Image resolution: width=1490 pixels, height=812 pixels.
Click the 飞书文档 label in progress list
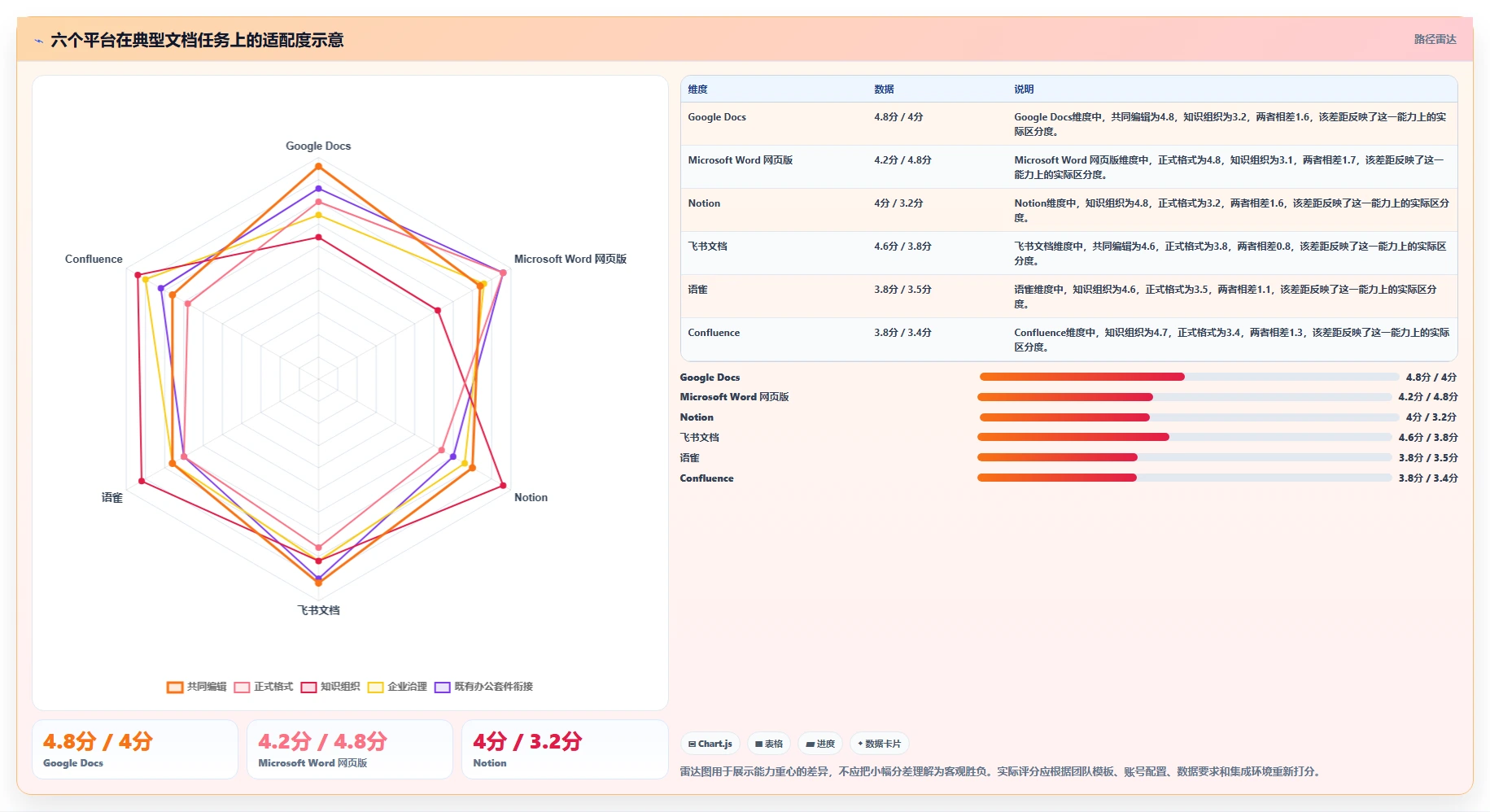point(700,438)
